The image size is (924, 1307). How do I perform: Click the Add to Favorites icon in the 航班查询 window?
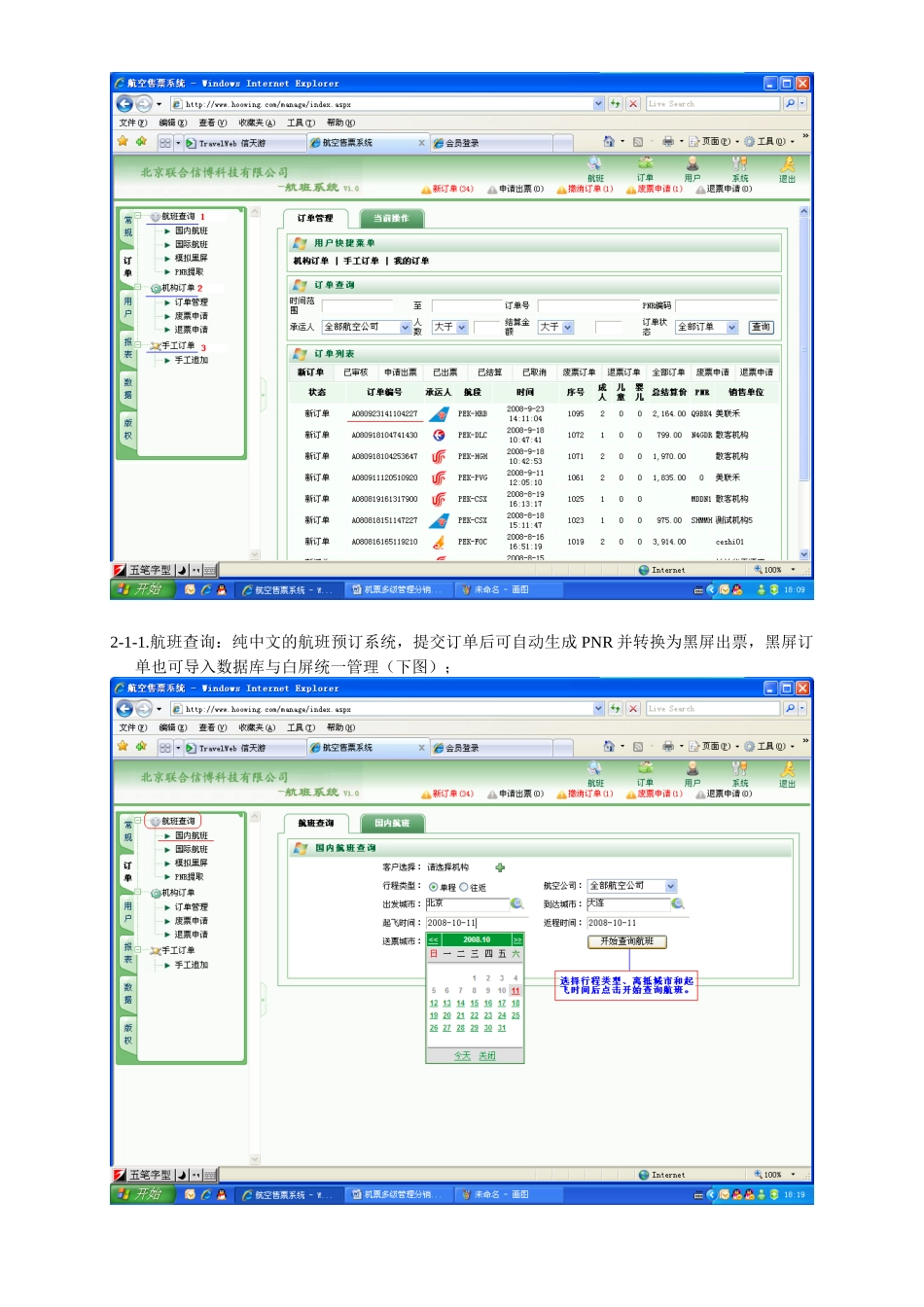(141, 746)
